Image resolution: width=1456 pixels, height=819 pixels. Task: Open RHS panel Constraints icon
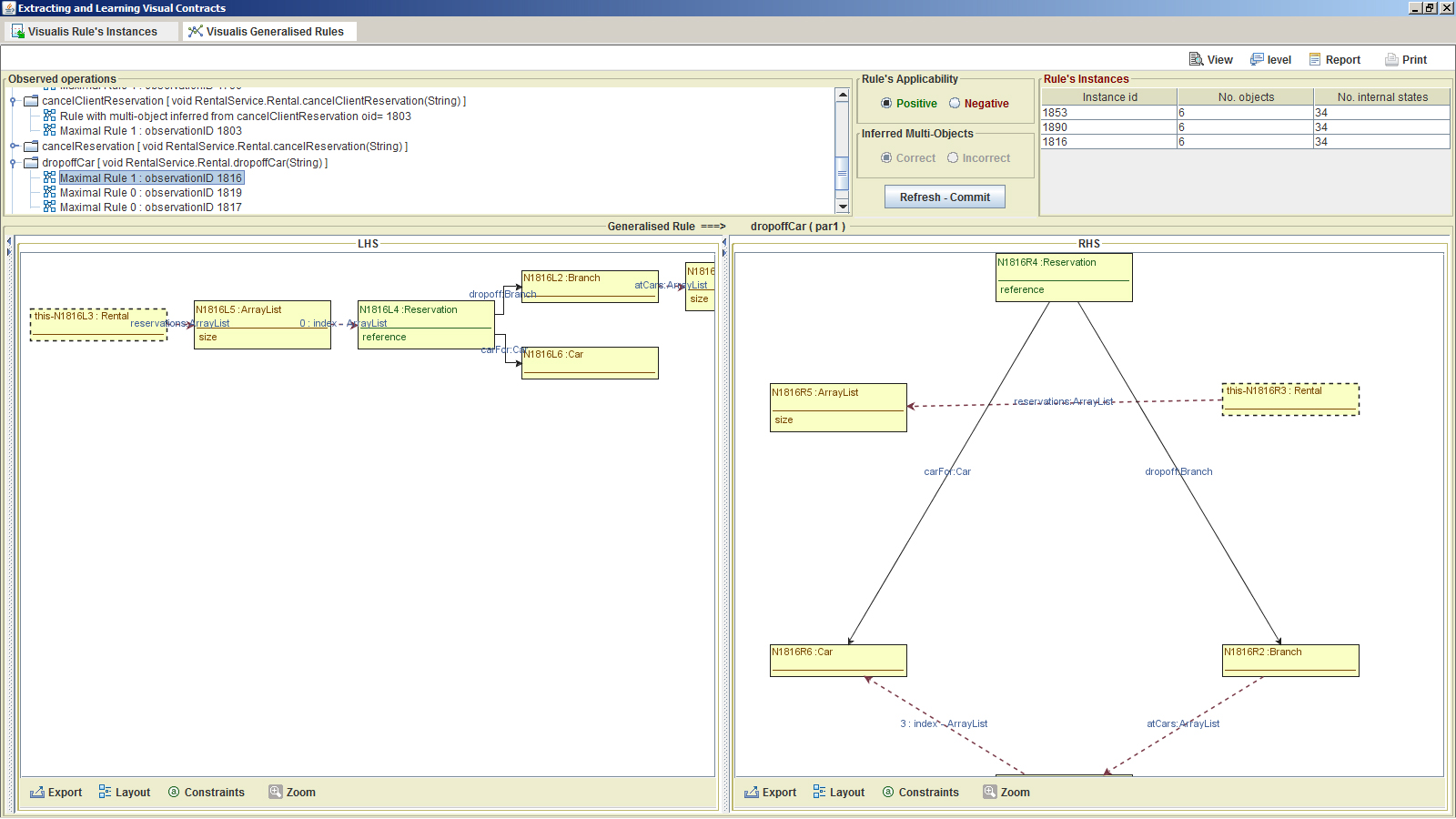click(888, 792)
